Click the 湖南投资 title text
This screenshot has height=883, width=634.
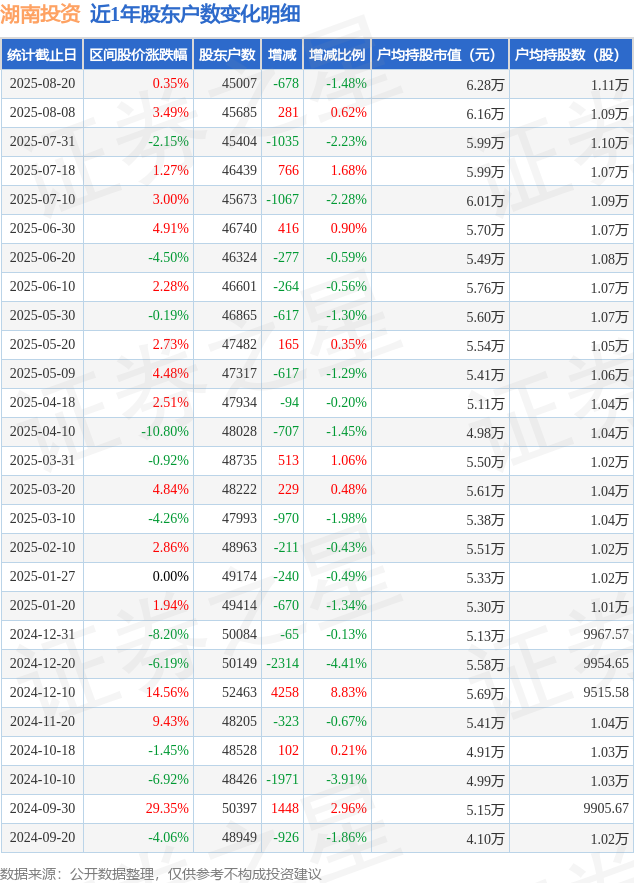coord(40,14)
